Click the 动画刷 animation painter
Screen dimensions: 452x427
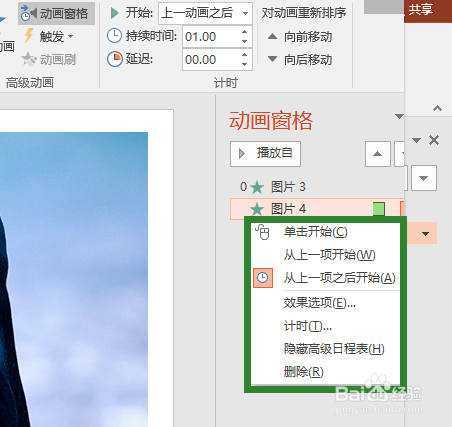(49, 60)
